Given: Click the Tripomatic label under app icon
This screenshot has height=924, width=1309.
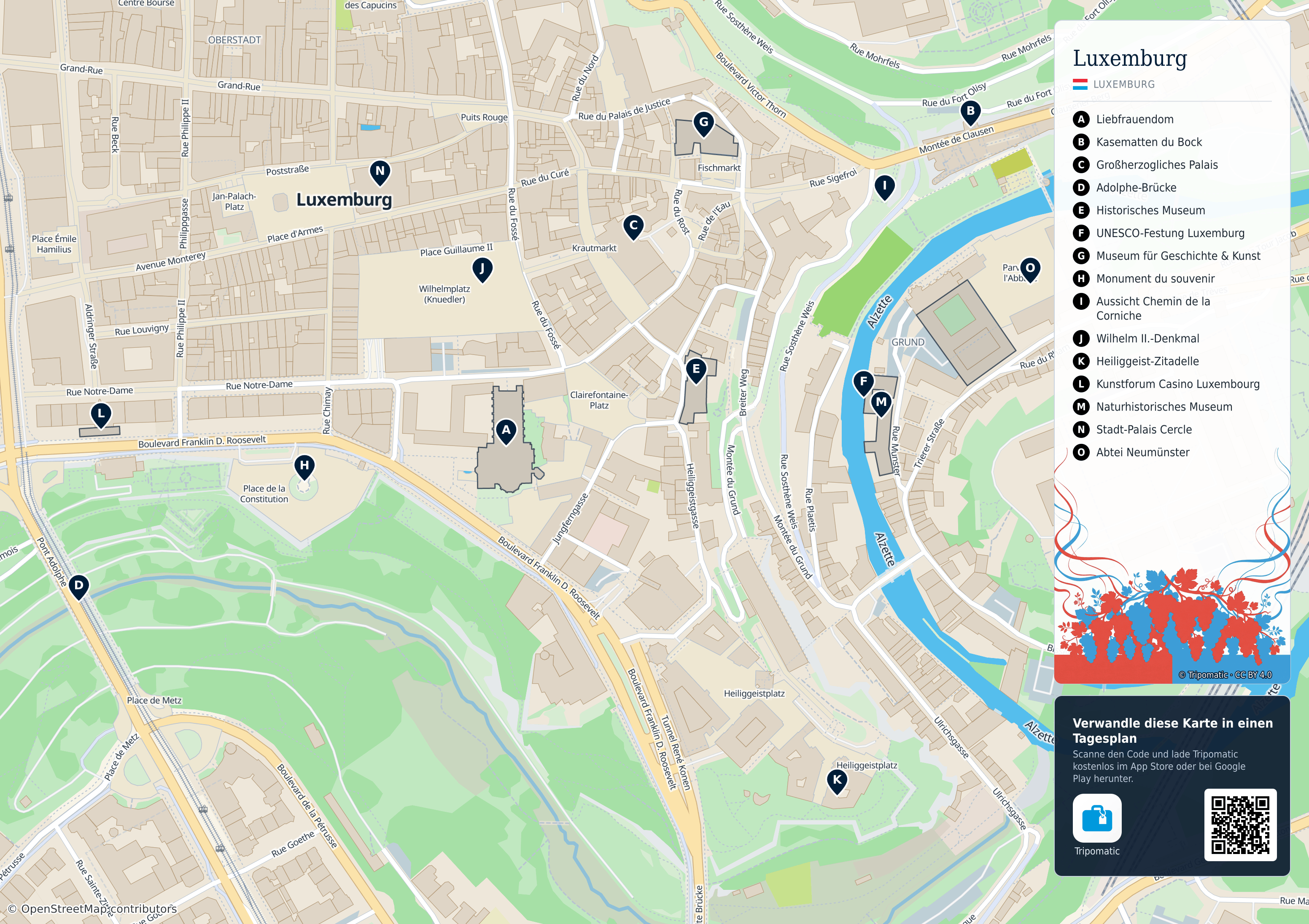Looking at the screenshot, I should click(1097, 851).
